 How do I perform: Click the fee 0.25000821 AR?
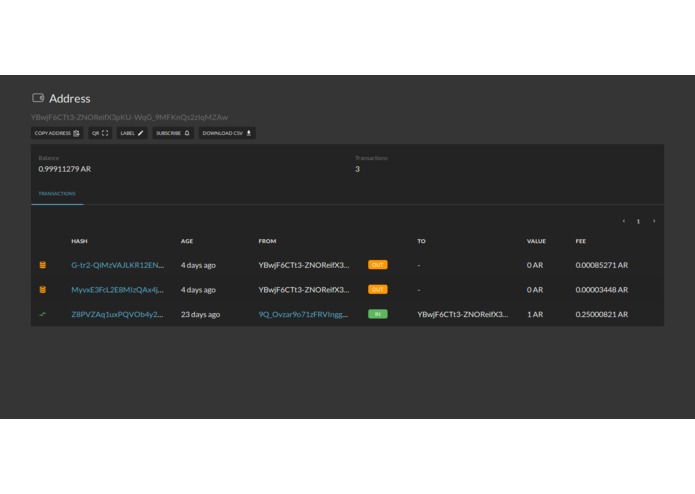coord(601,314)
